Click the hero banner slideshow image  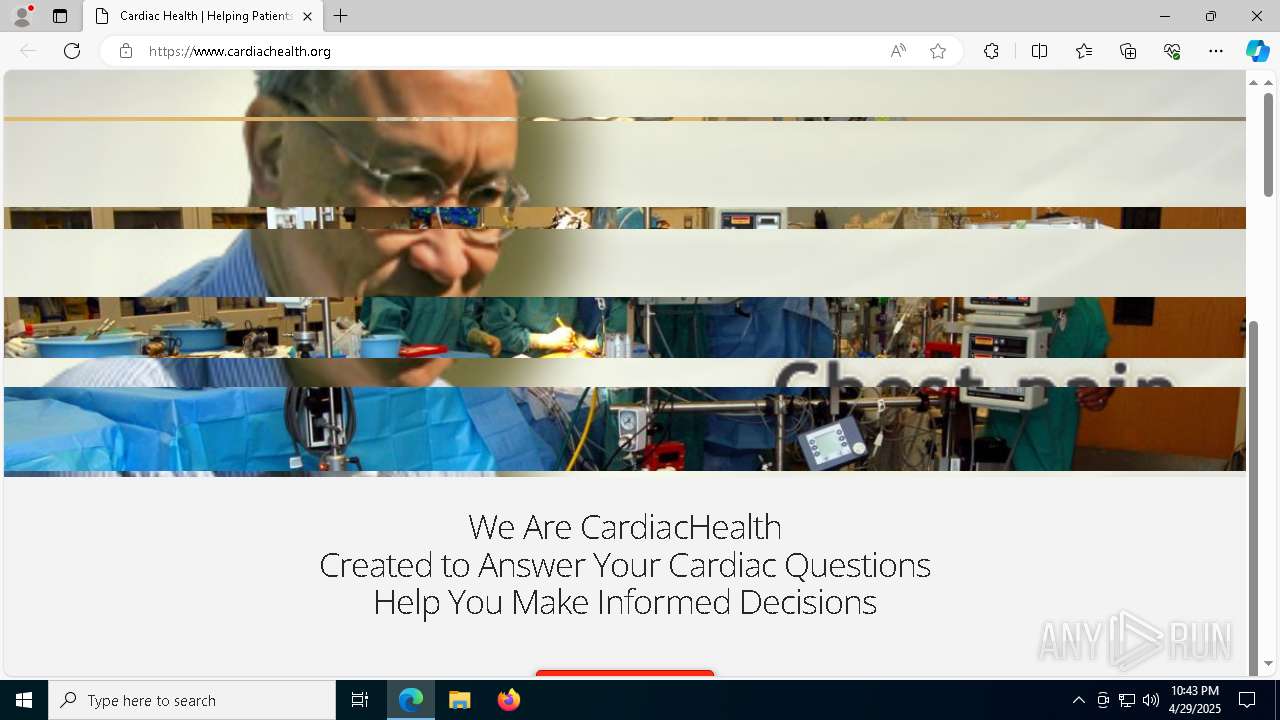tap(625, 273)
